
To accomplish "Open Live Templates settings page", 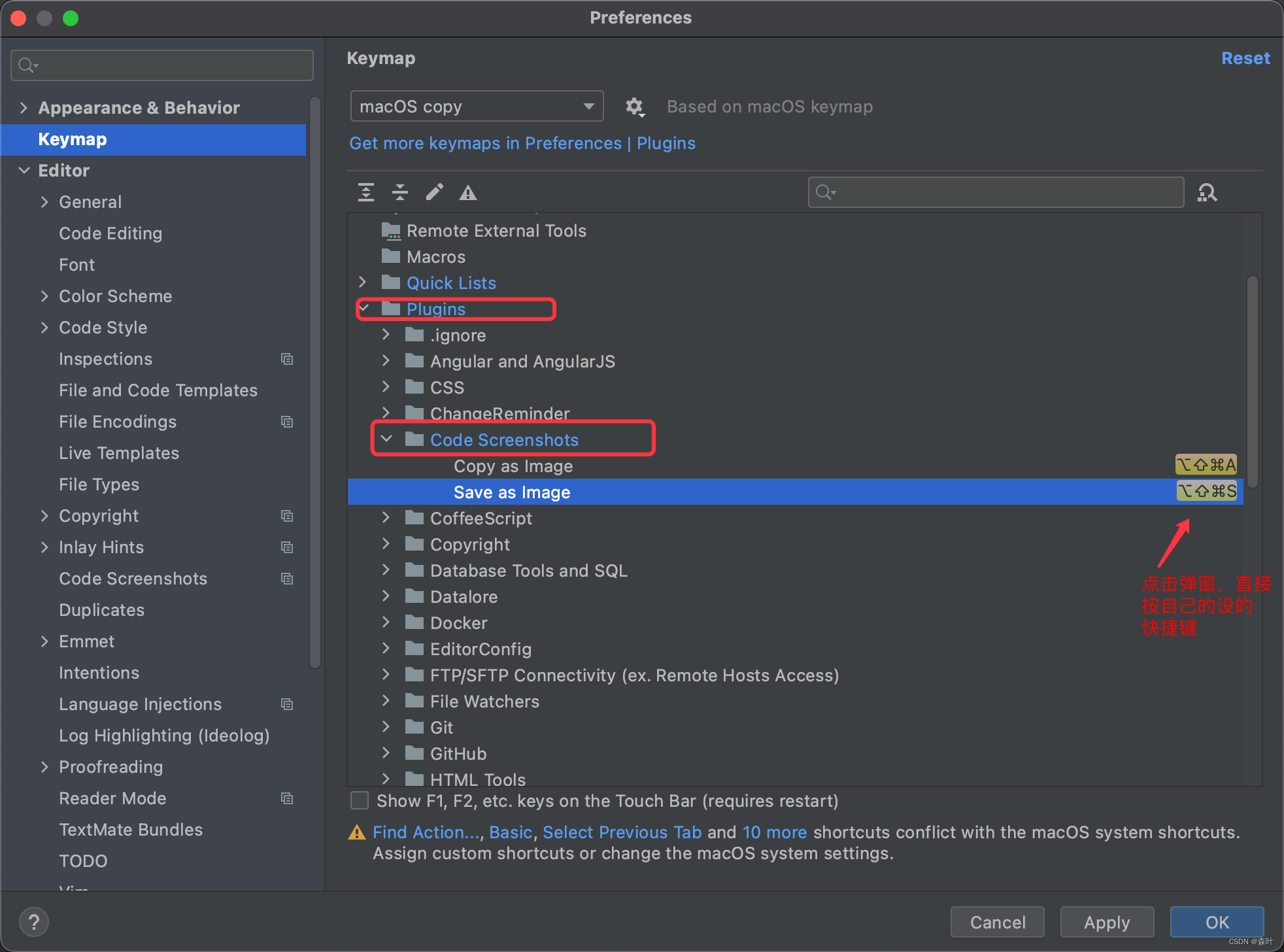I will pyautogui.click(x=118, y=453).
